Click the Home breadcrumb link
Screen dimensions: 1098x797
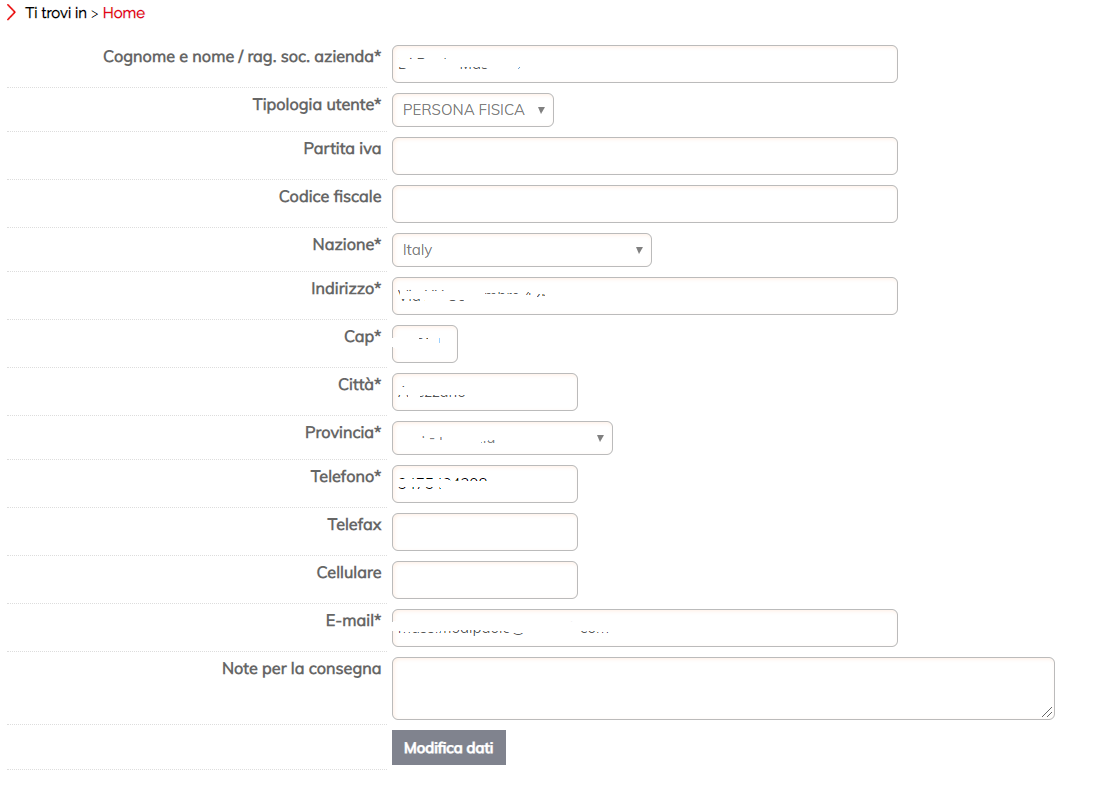pyautogui.click(x=124, y=13)
